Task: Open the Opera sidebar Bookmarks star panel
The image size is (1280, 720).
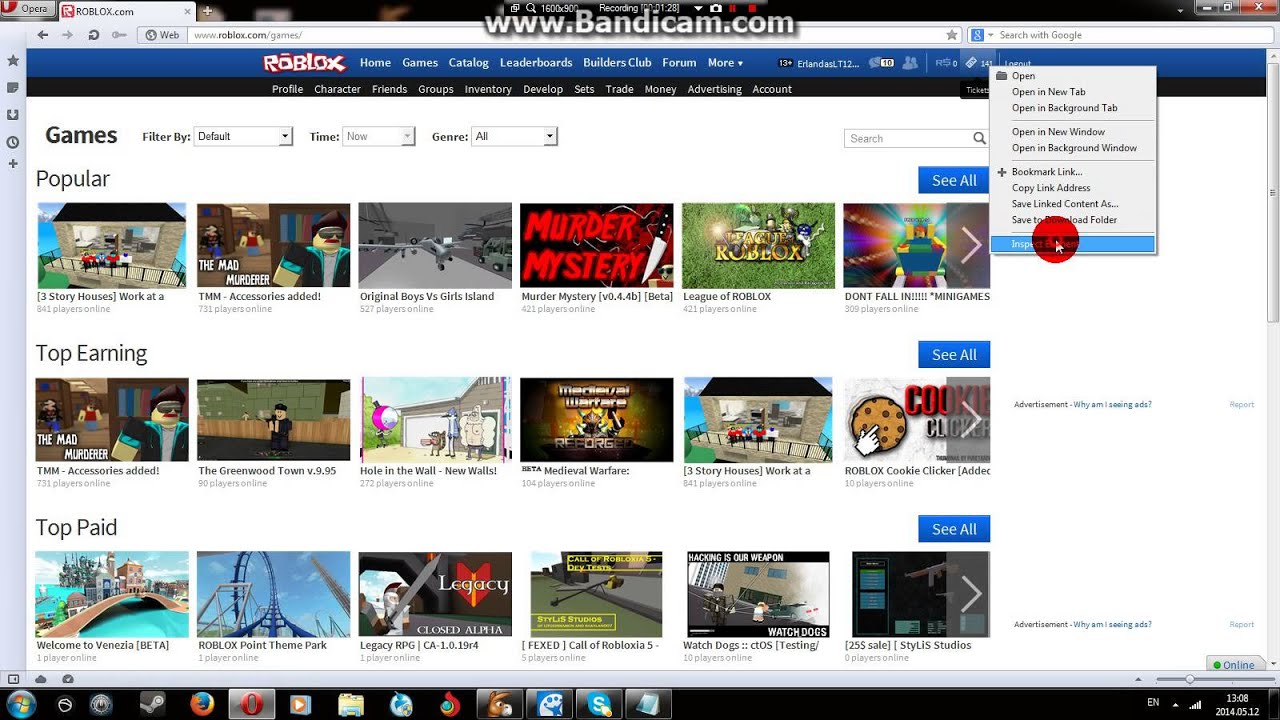Action: (x=13, y=61)
